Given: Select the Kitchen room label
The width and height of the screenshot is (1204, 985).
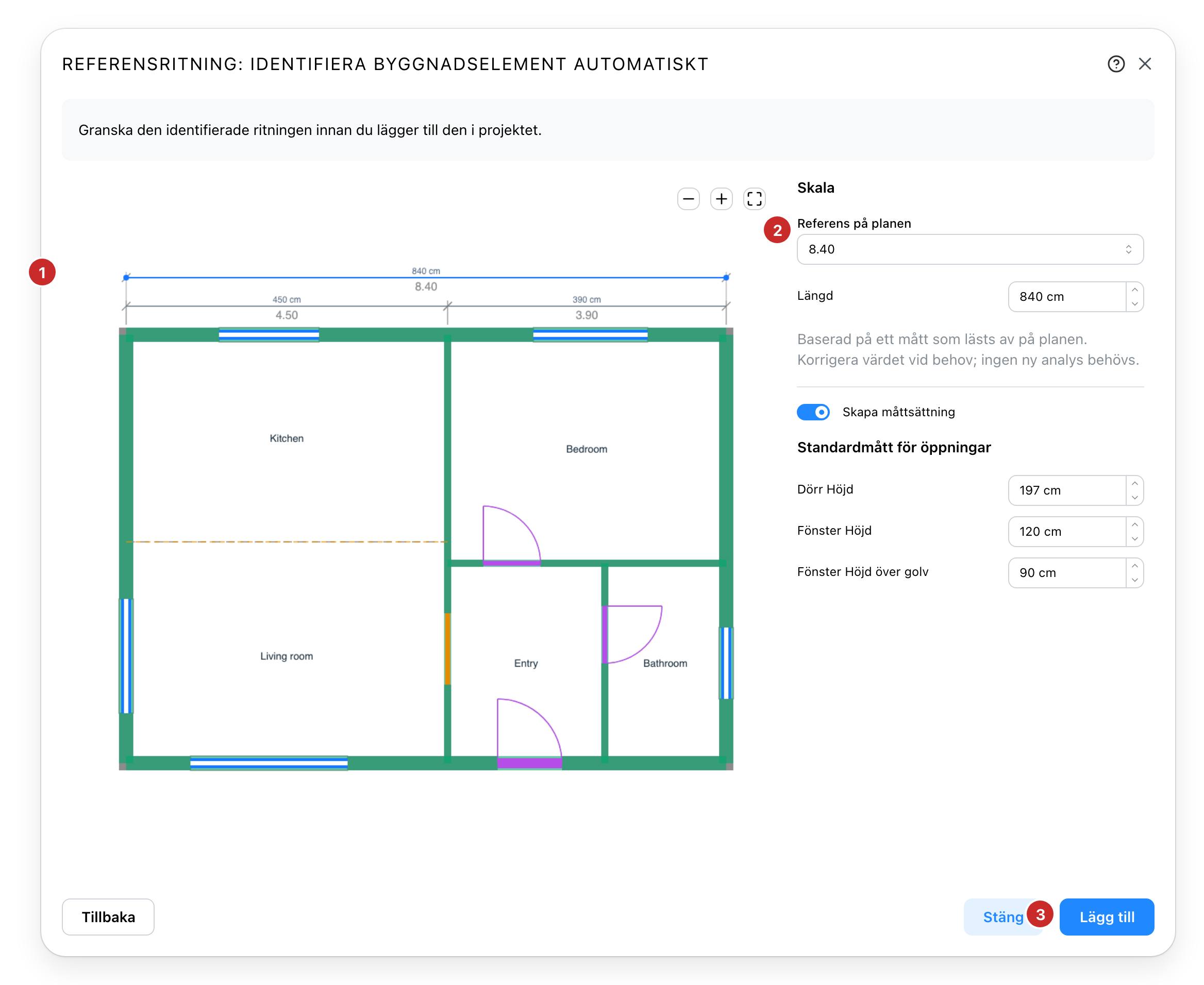Looking at the screenshot, I should coord(286,438).
